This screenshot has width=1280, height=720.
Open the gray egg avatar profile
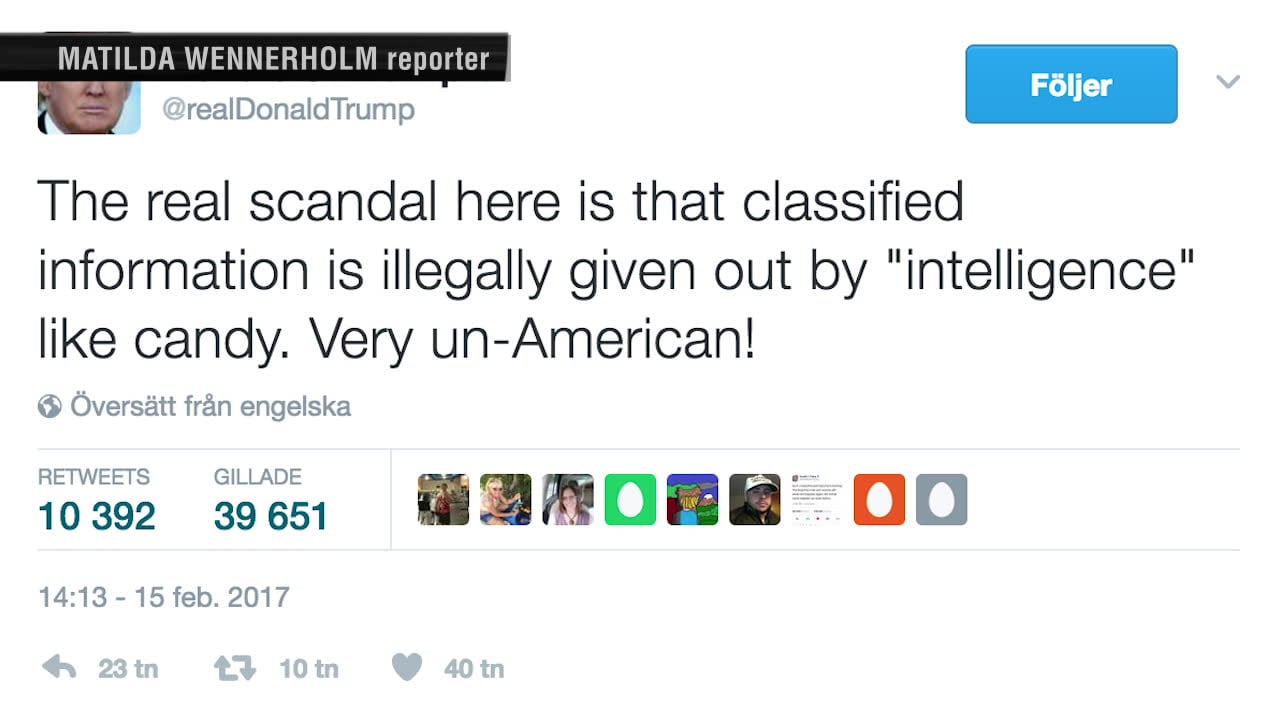[941, 499]
